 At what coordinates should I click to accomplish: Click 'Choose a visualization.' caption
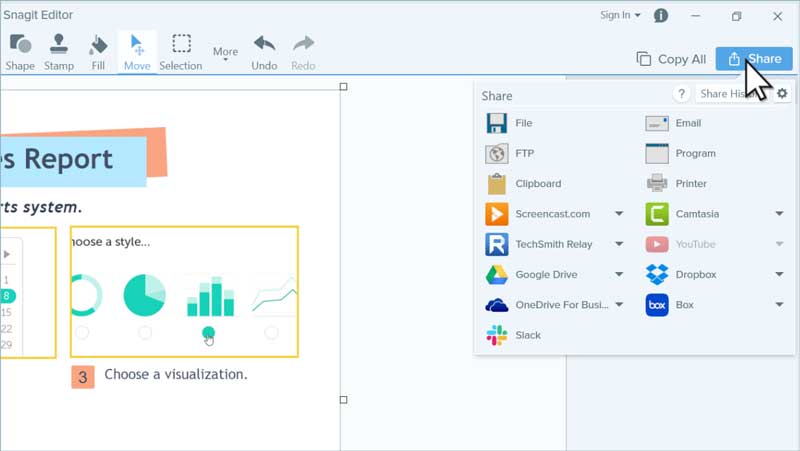(x=176, y=374)
